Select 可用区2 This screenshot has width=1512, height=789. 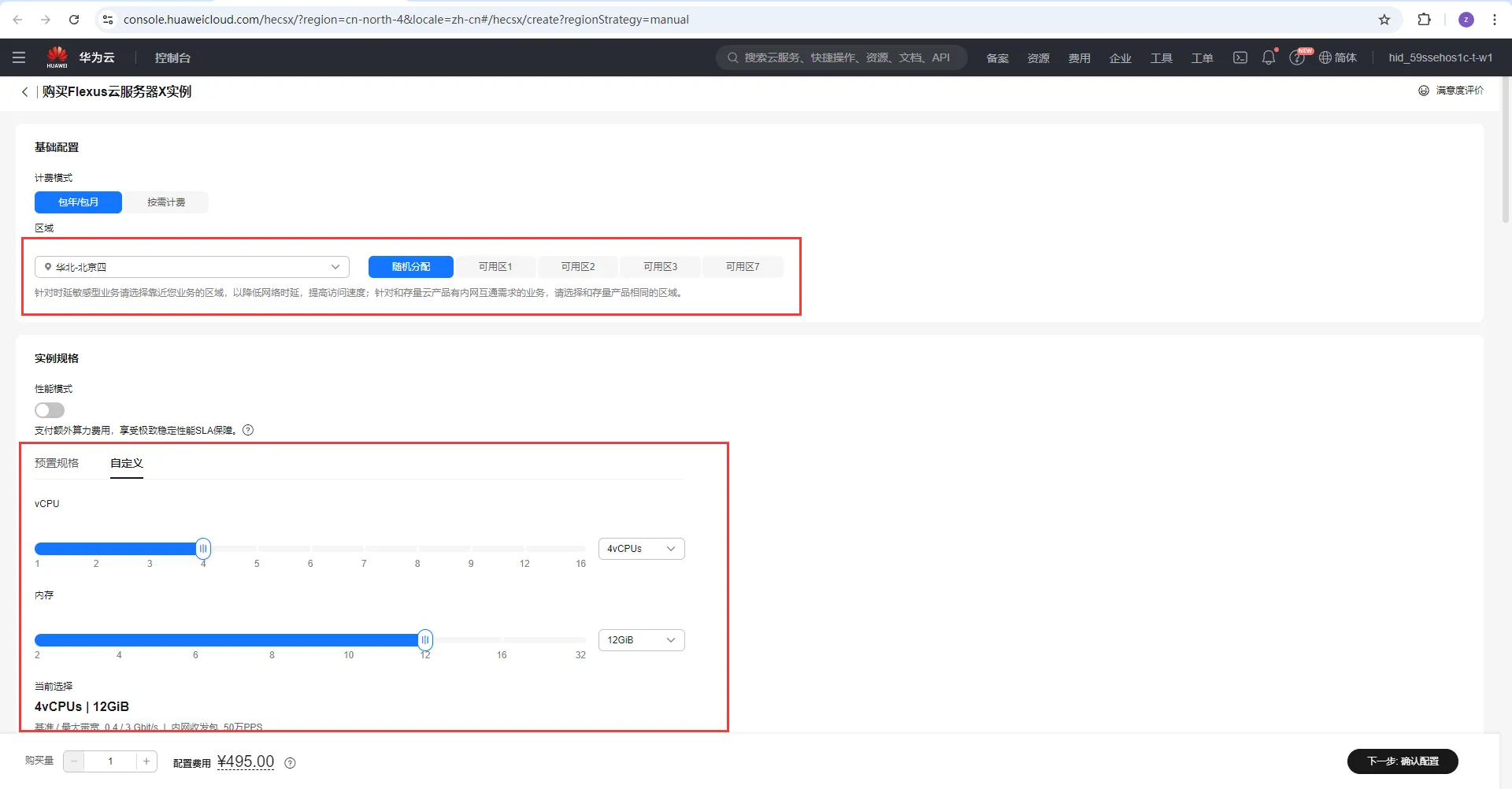pos(578,267)
